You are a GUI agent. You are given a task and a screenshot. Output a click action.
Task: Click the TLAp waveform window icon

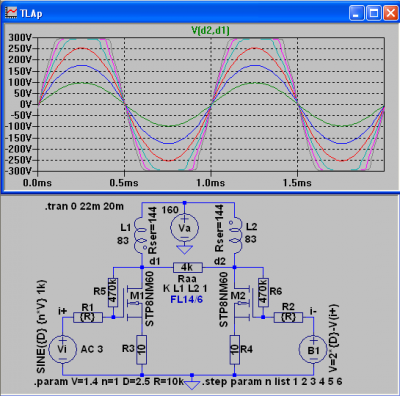(x=11, y=13)
